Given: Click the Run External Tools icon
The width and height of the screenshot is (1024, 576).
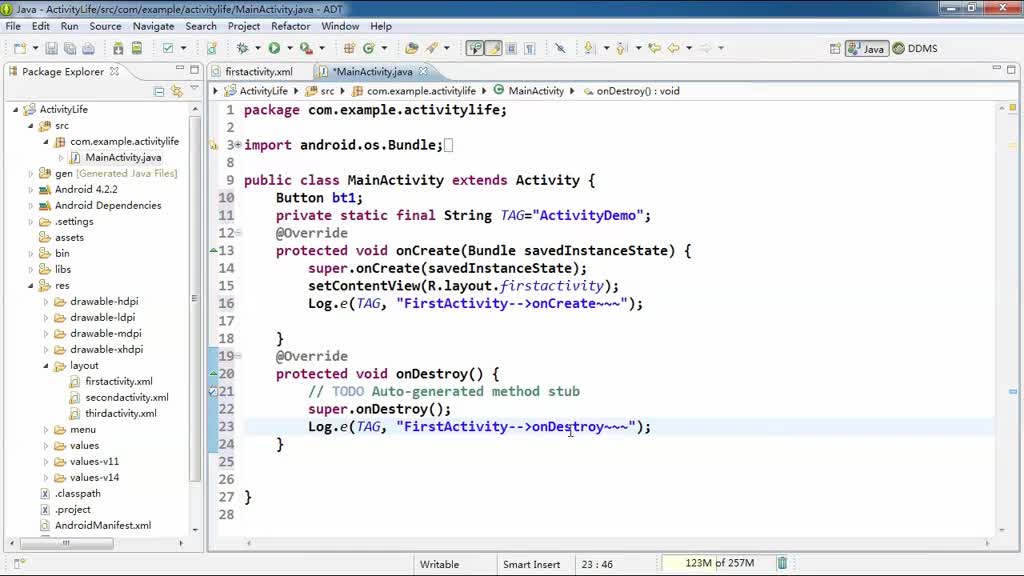Looking at the screenshot, I should [306, 48].
